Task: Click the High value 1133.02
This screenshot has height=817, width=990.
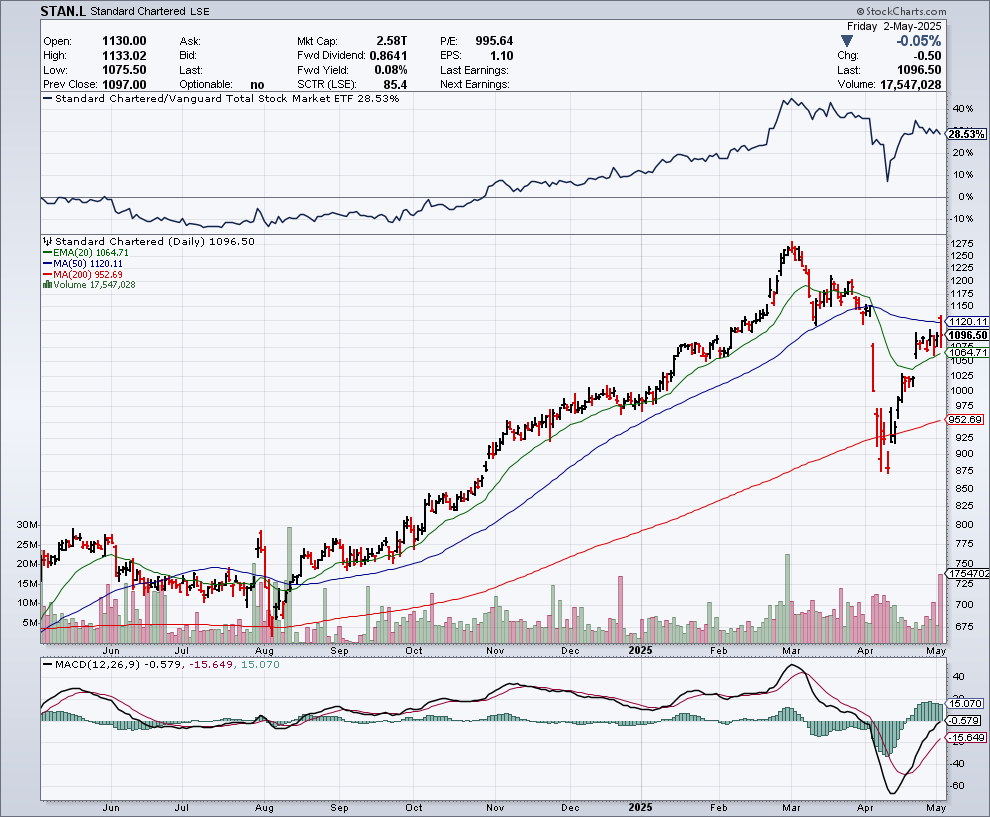Action: (x=124, y=56)
